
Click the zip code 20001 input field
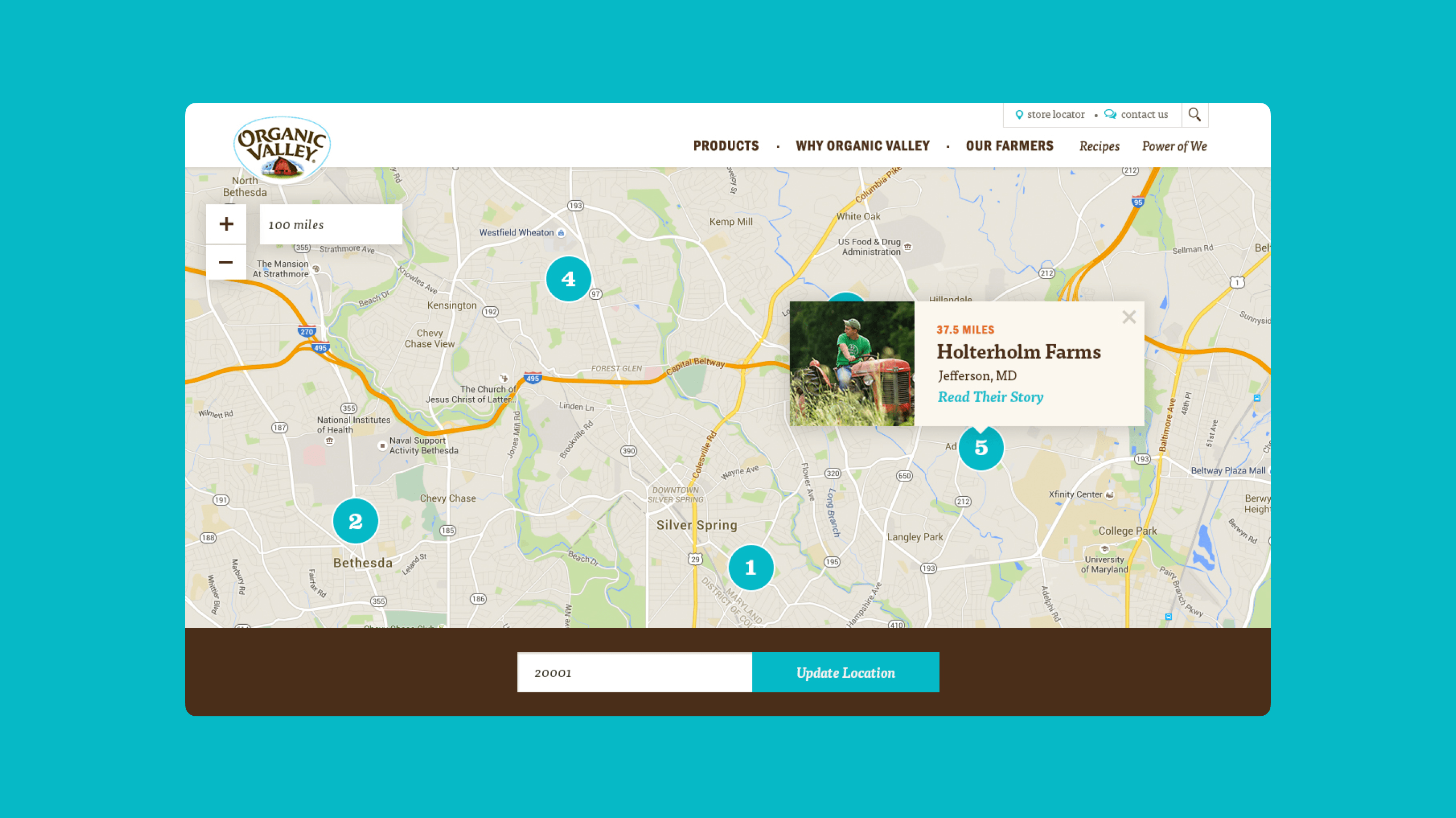click(x=634, y=672)
